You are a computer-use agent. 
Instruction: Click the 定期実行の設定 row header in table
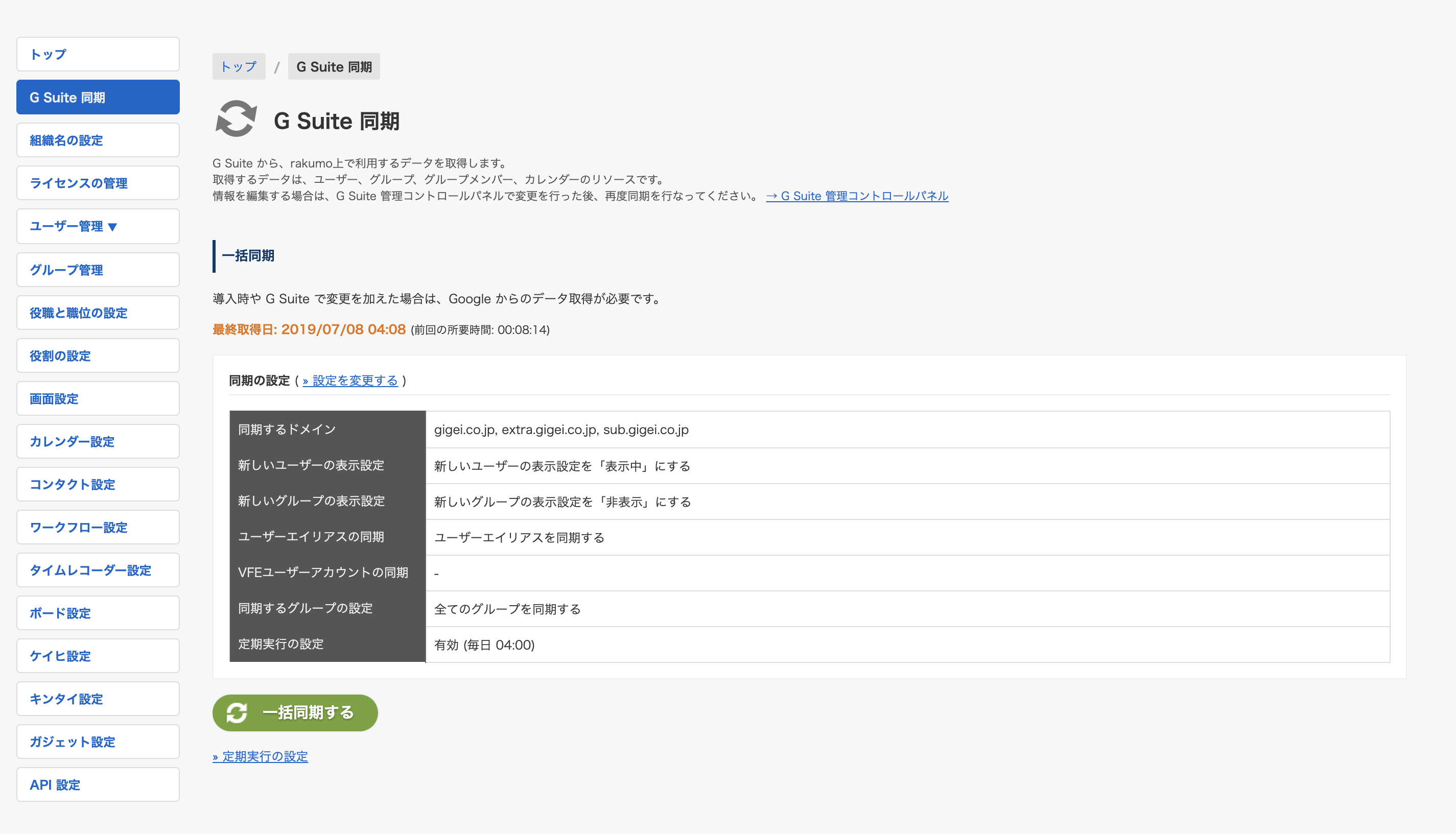click(328, 645)
